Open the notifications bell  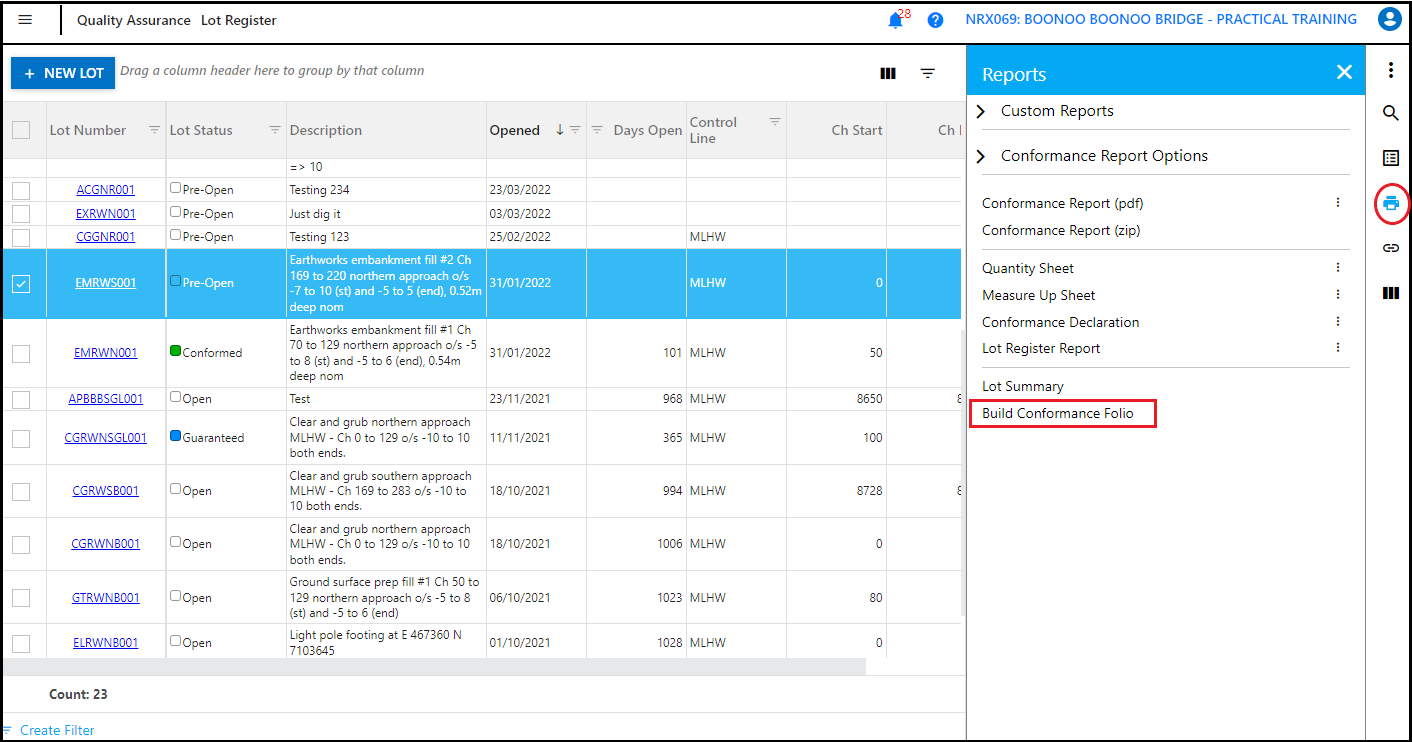tap(895, 20)
